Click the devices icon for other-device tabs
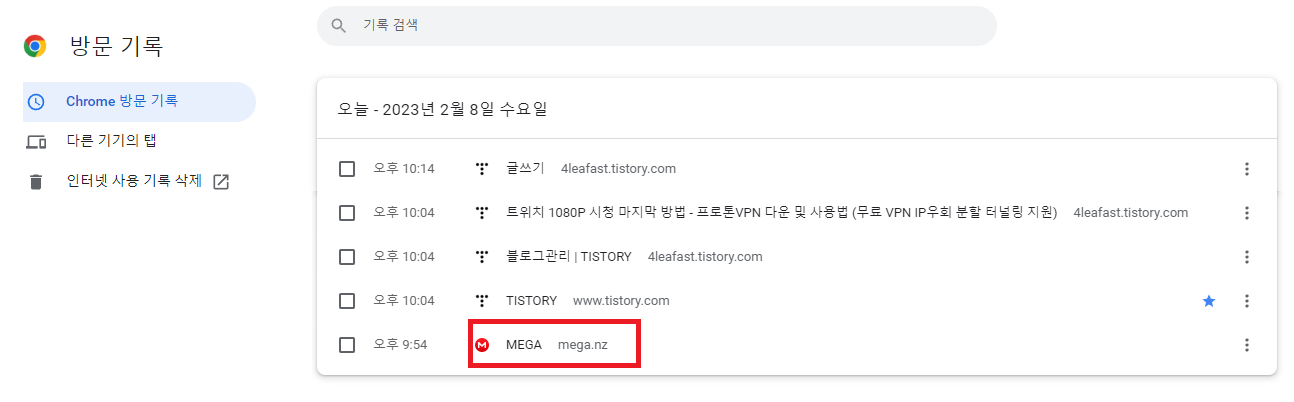This screenshot has height=402, width=1294. pos(36,142)
